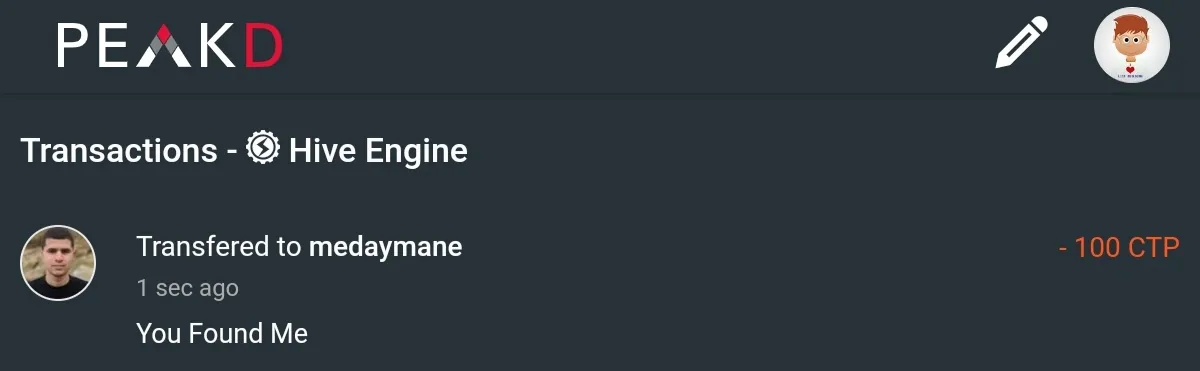Click the Hive Engine gear icon in heading
This screenshot has height=371, width=1200.
coord(262,149)
